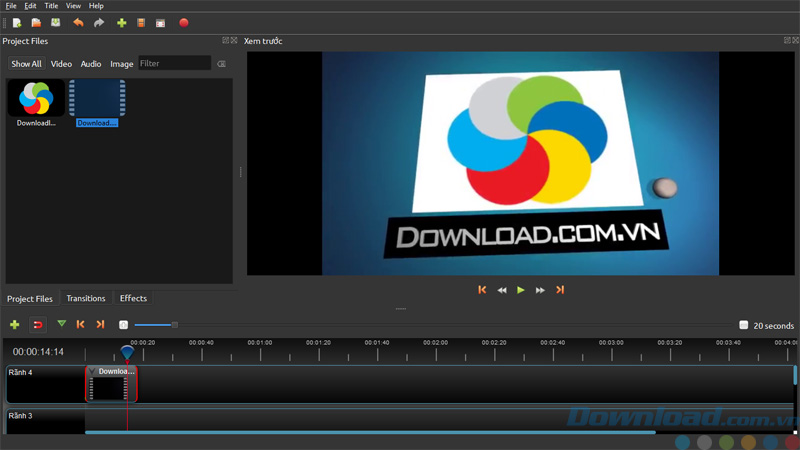Select the Show All filter button
Viewport: 800px width, 450px height.
coord(26,64)
